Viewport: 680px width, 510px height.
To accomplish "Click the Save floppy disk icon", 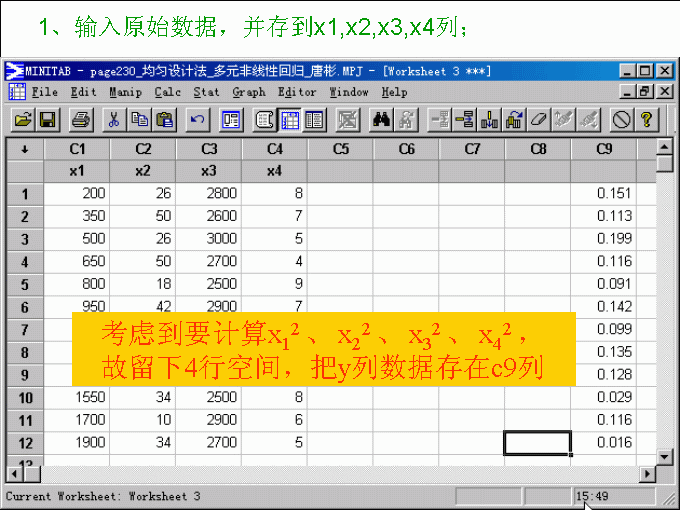I will click(47, 120).
